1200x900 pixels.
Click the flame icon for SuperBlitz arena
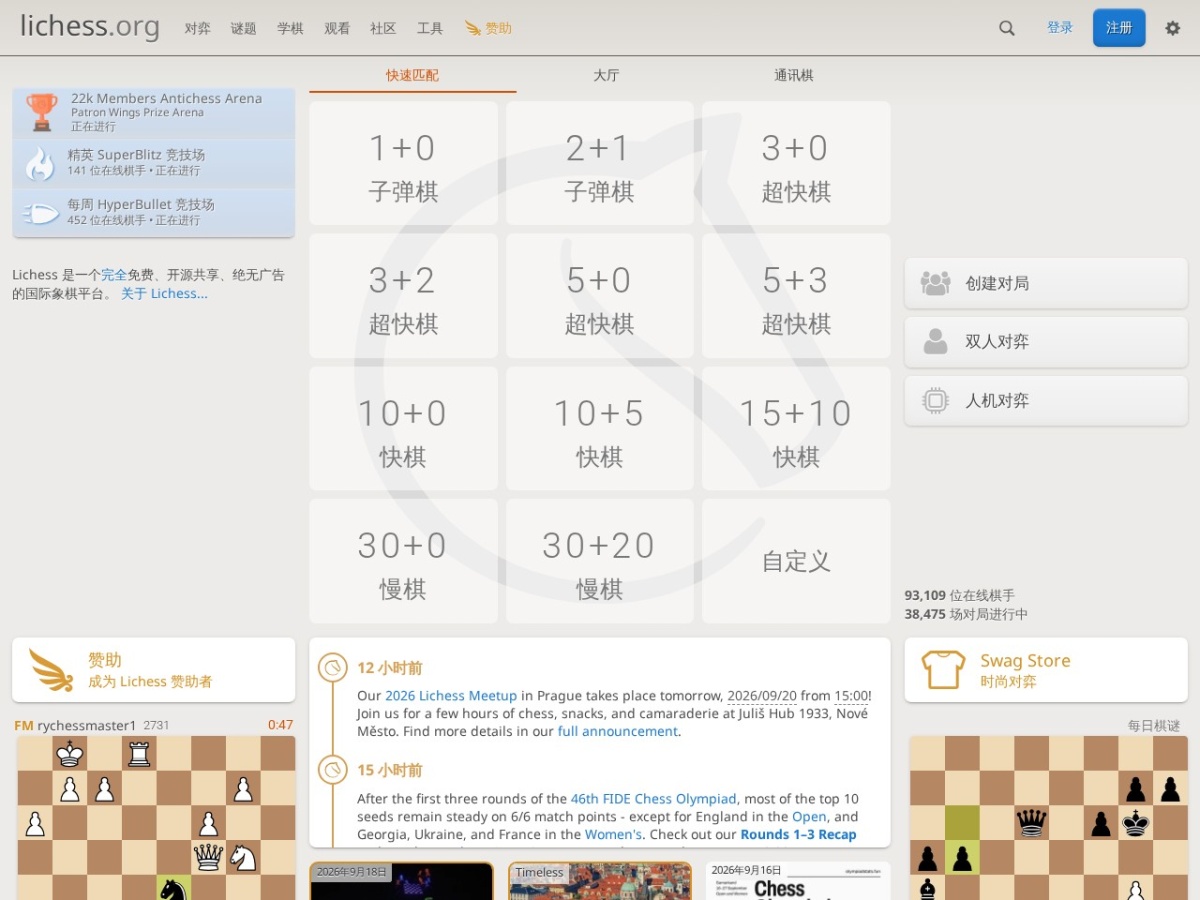click(x=40, y=163)
